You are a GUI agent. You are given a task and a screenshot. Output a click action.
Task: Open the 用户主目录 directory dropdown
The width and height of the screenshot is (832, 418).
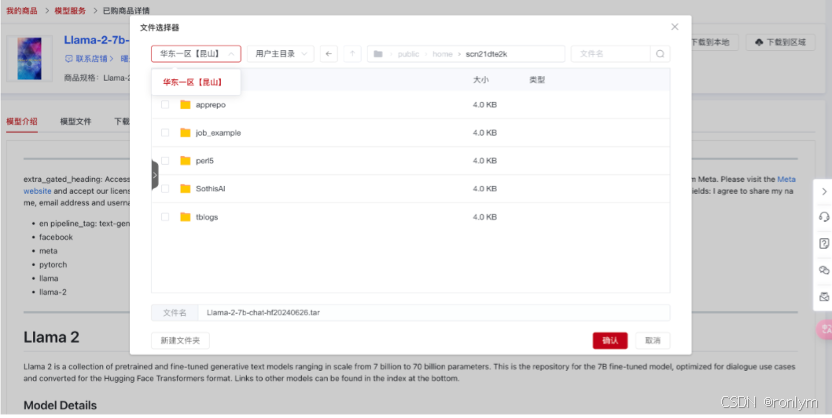[x=281, y=54]
